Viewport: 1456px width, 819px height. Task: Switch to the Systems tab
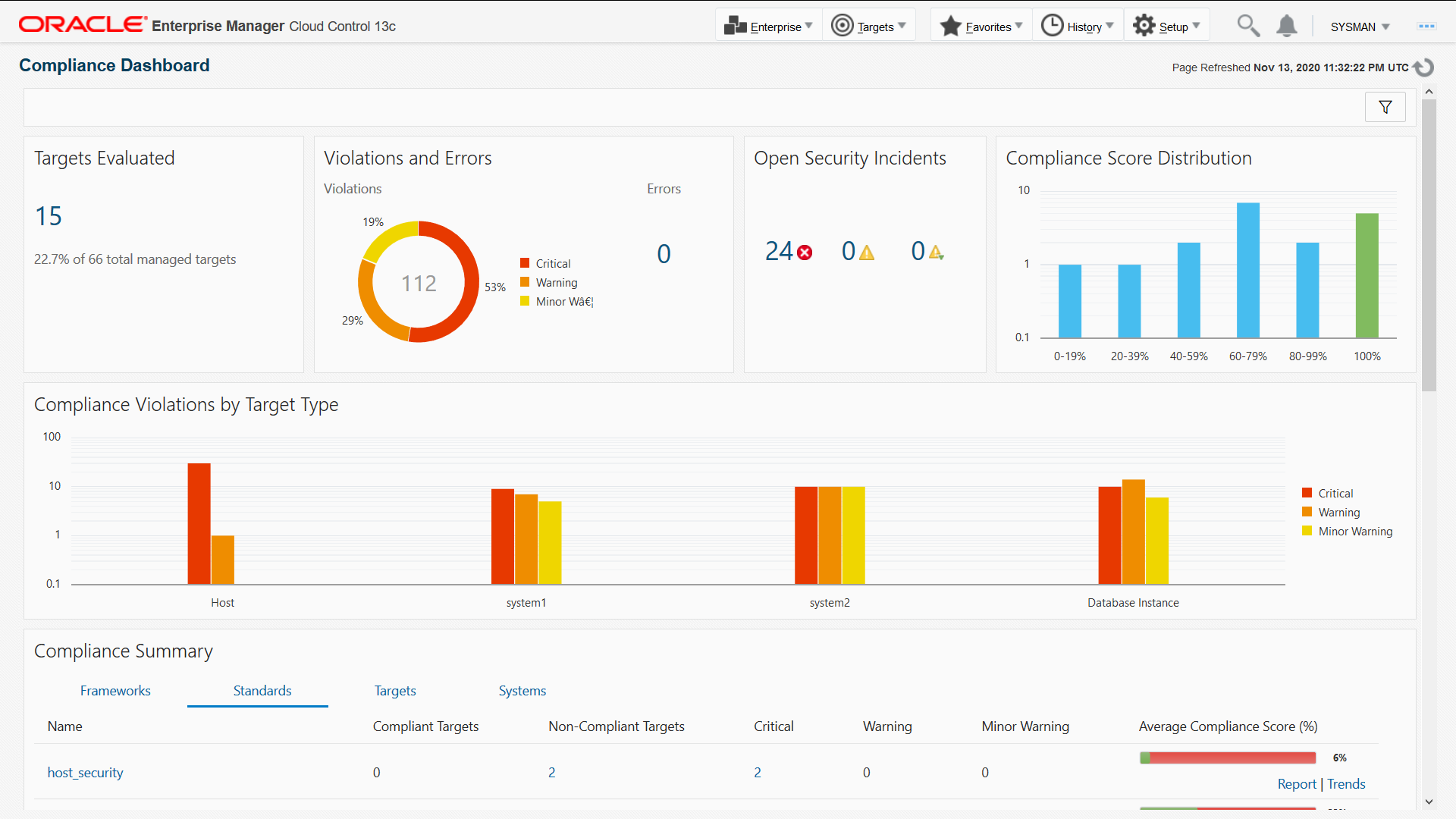click(522, 691)
